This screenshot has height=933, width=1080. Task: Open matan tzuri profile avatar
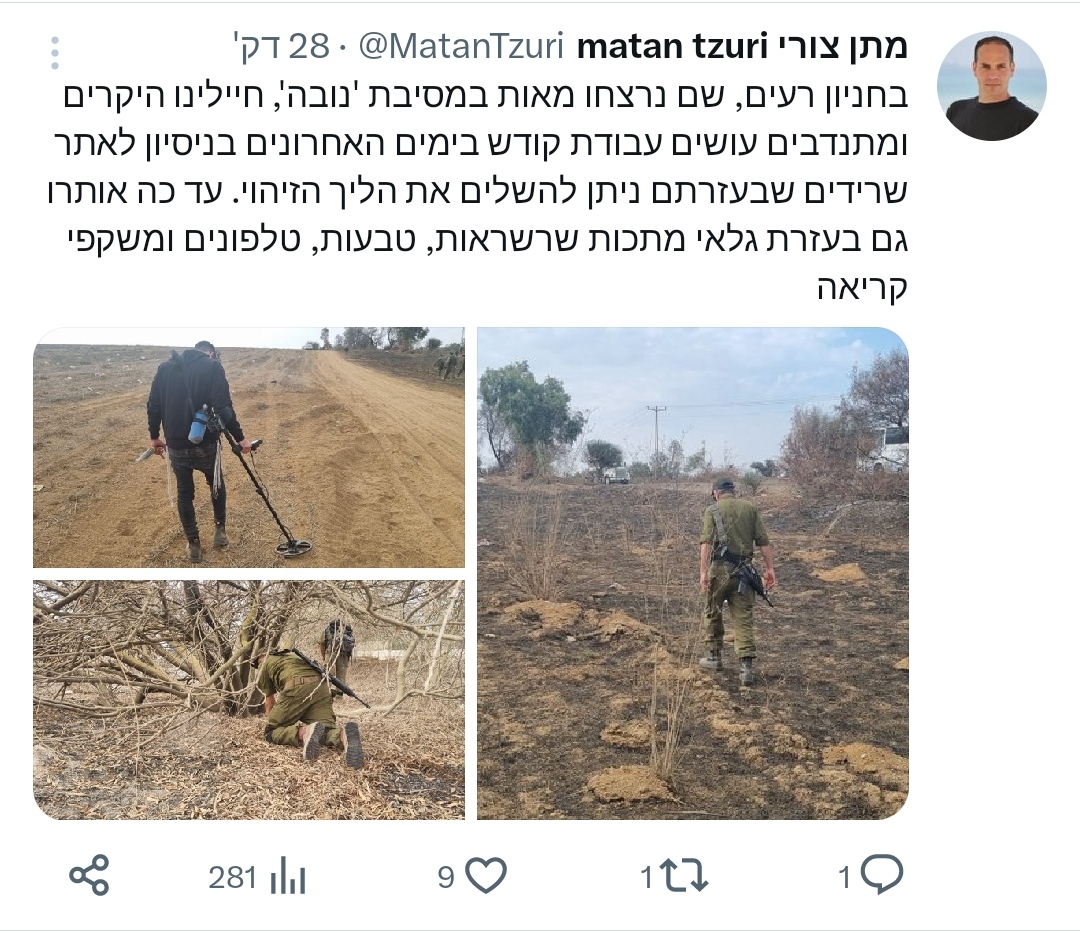point(991,86)
